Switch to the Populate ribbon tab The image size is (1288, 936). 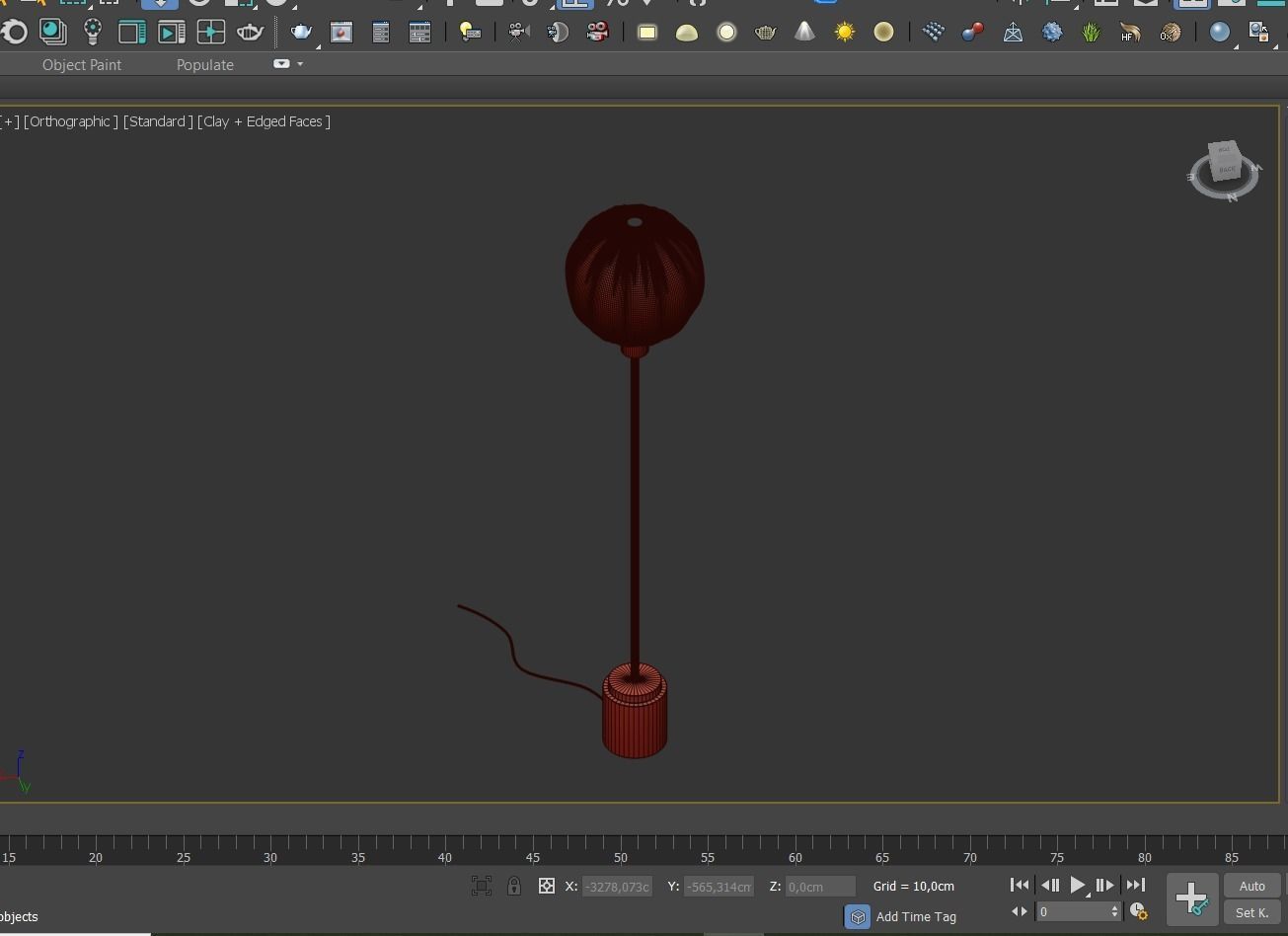205,64
